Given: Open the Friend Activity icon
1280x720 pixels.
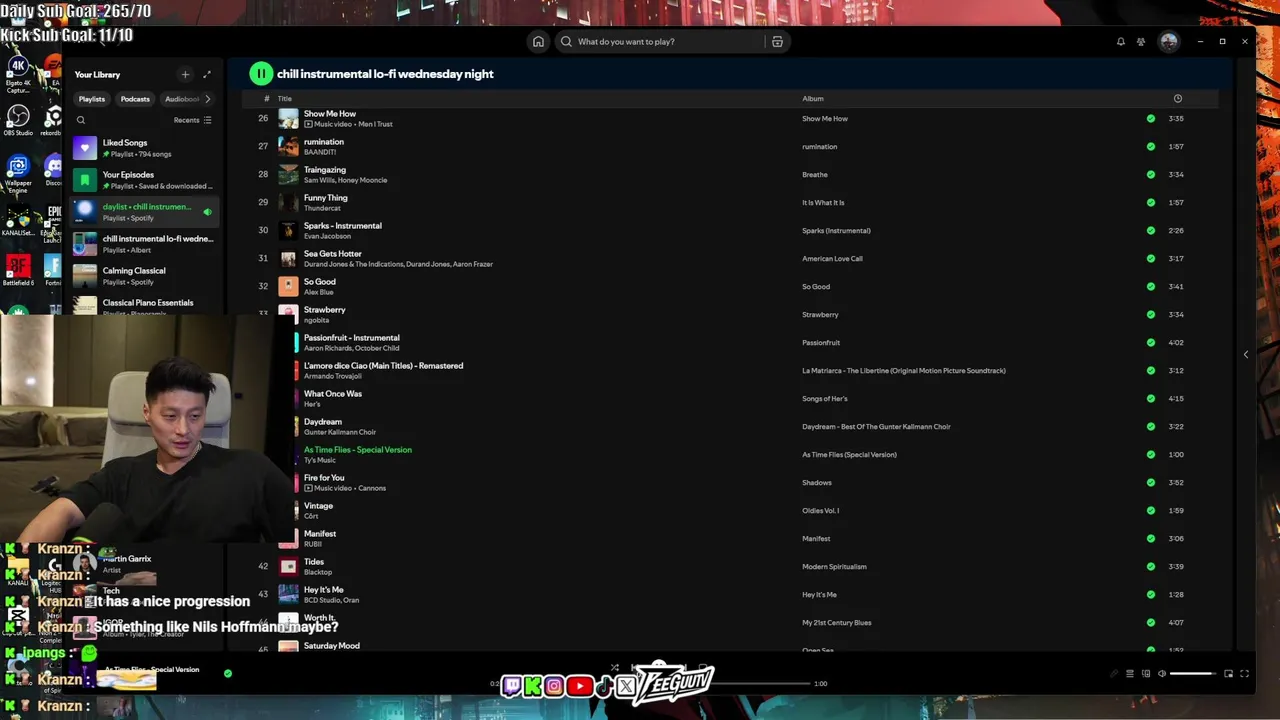Looking at the screenshot, I should pos(1141,41).
